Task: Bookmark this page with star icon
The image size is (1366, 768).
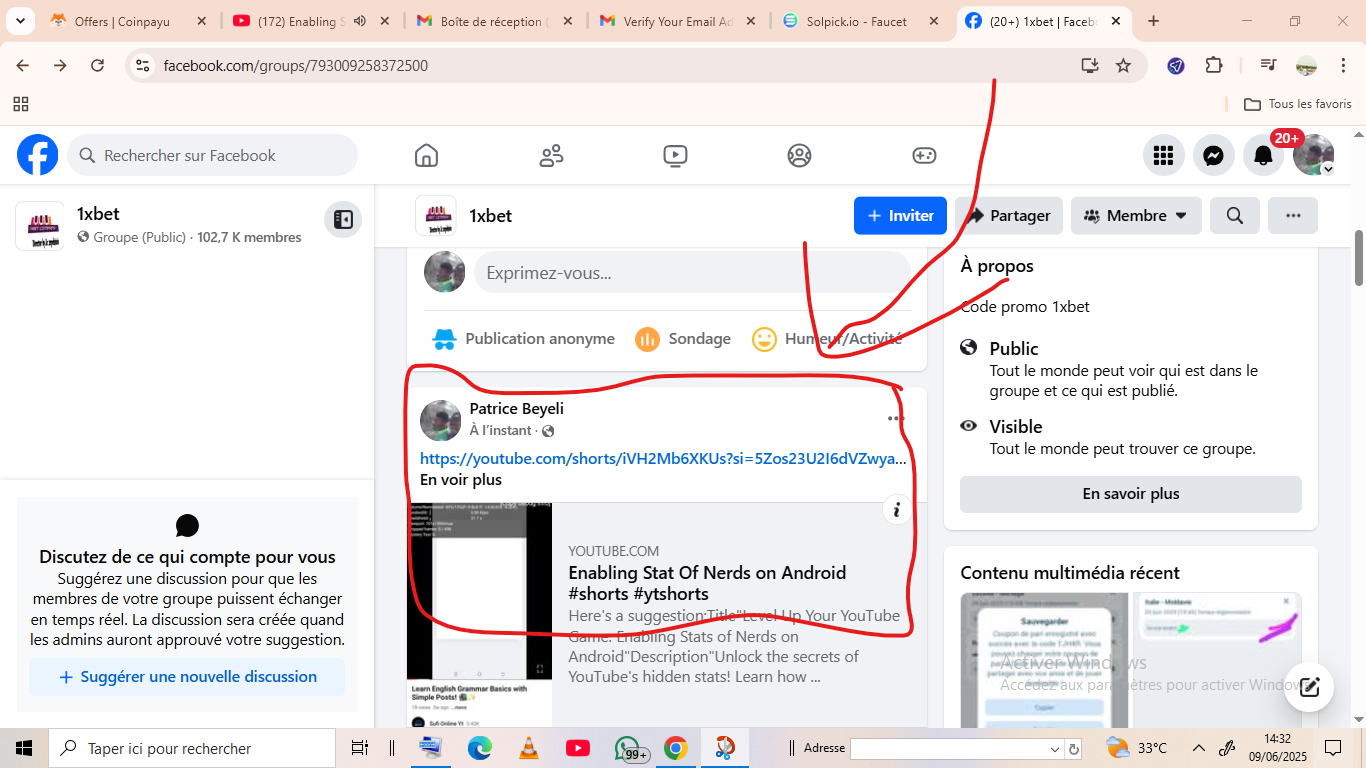Action: click(1123, 66)
